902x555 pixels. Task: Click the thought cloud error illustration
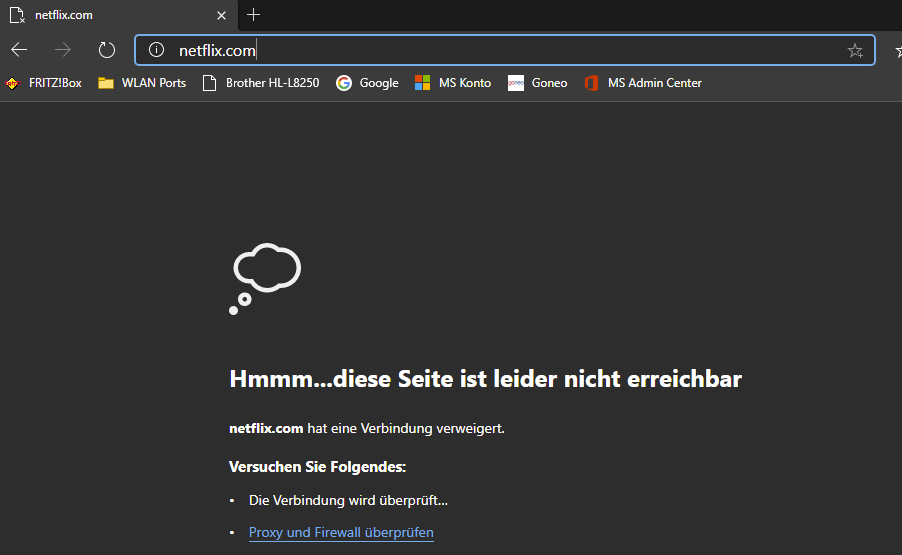(265, 279)
